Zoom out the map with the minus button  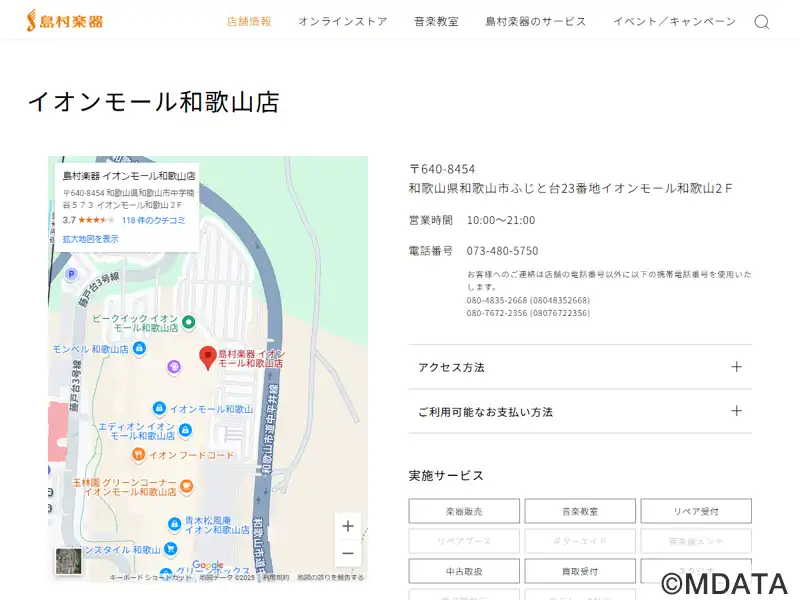tap(348, 553)
